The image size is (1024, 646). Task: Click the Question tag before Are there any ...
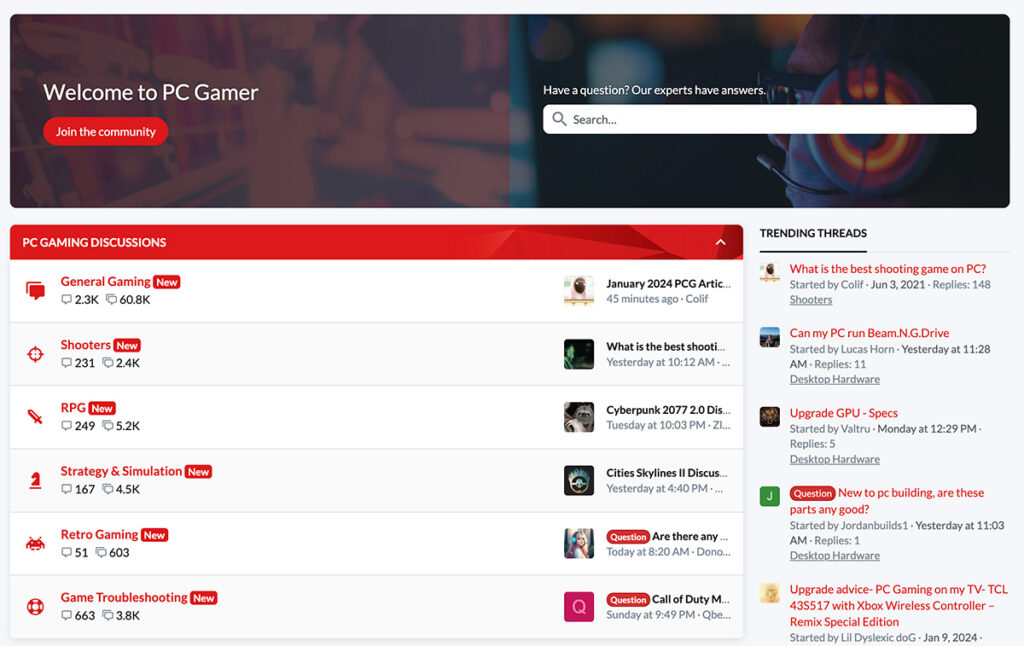pos(628,537)
